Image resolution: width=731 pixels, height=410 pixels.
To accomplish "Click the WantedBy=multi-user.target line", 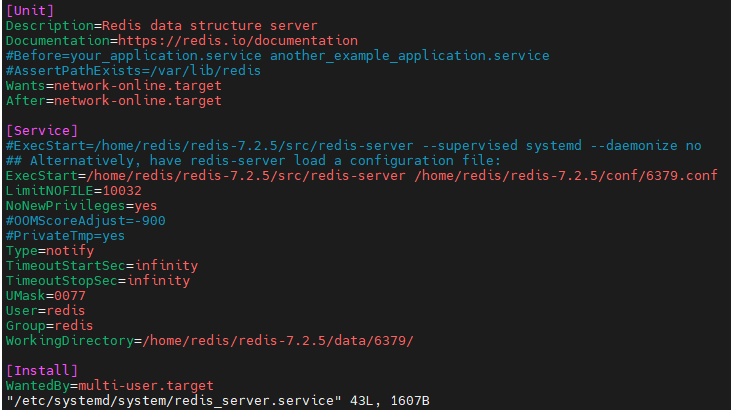I will [110, 385].
